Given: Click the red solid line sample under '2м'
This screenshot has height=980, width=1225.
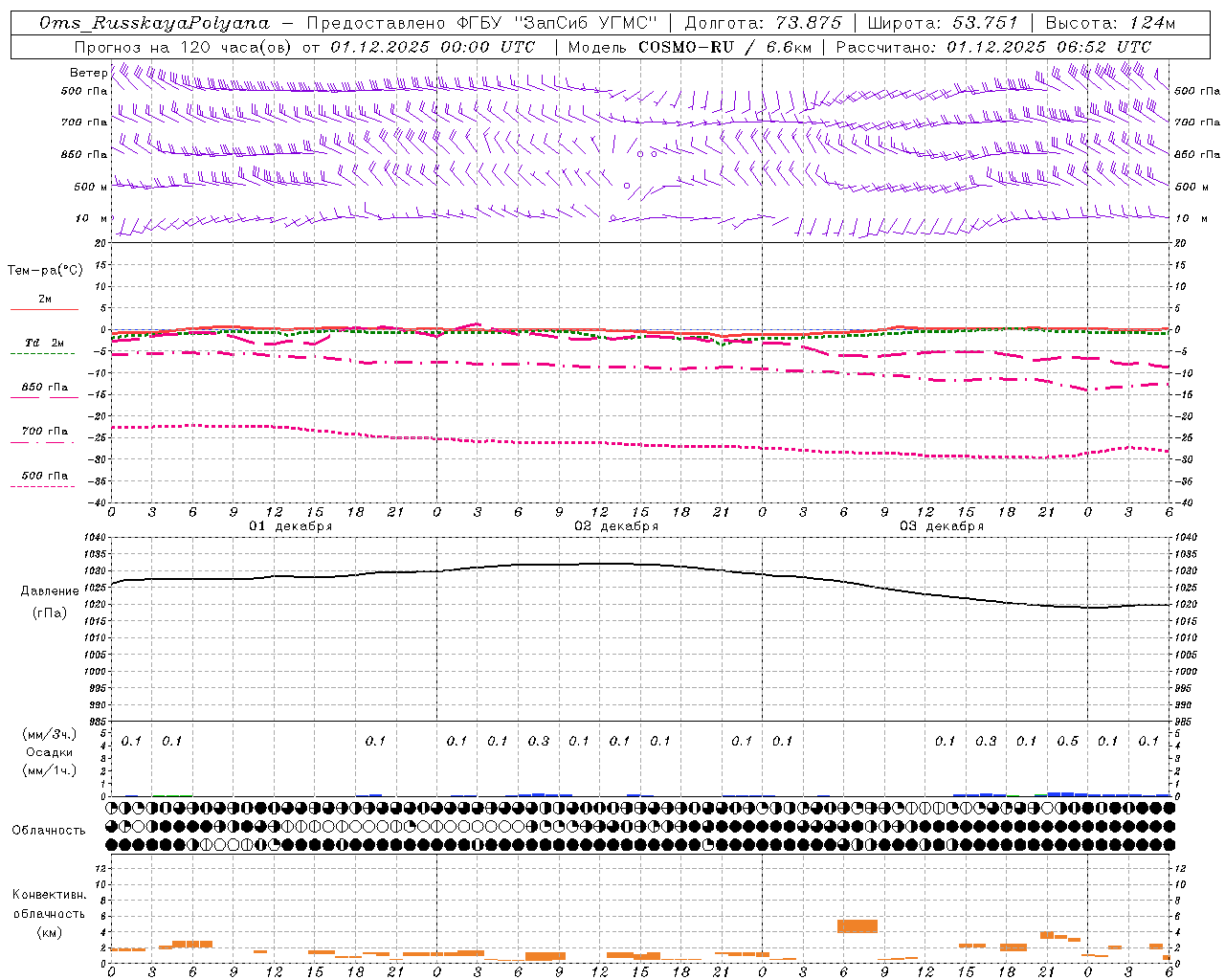Looking at the screenshot, I should tap(44, 309).
